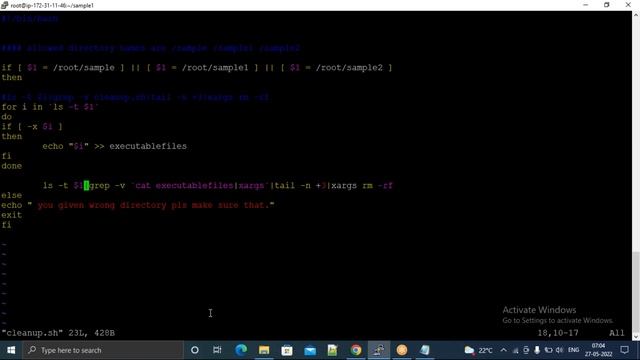Switch to Google Chrome in the taskbar
The height and width of the screenshot is (360, 640).
pyautogui.click(x=356, y=350)
